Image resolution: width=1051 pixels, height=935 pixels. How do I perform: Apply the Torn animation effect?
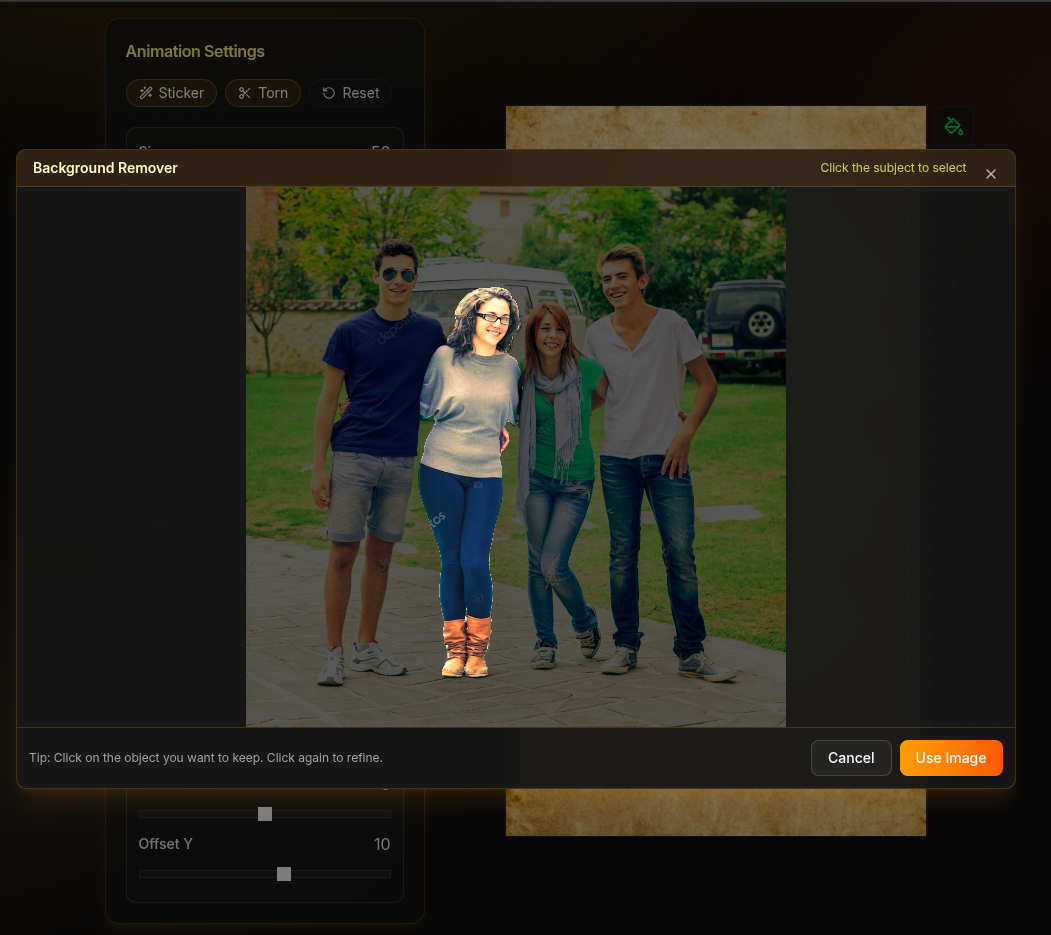(x=262, y=93)
